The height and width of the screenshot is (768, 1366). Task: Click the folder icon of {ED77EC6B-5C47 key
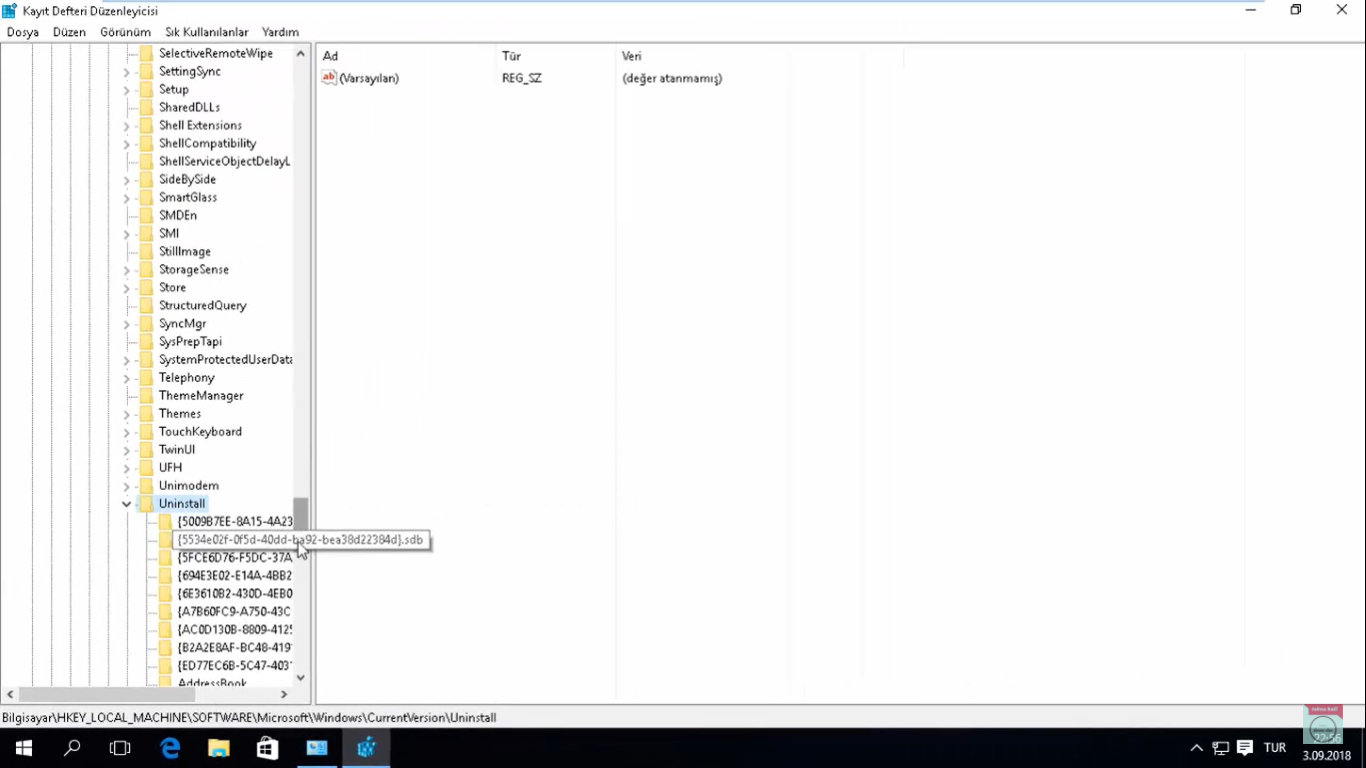pyautogui.click(x=165, y=665)
